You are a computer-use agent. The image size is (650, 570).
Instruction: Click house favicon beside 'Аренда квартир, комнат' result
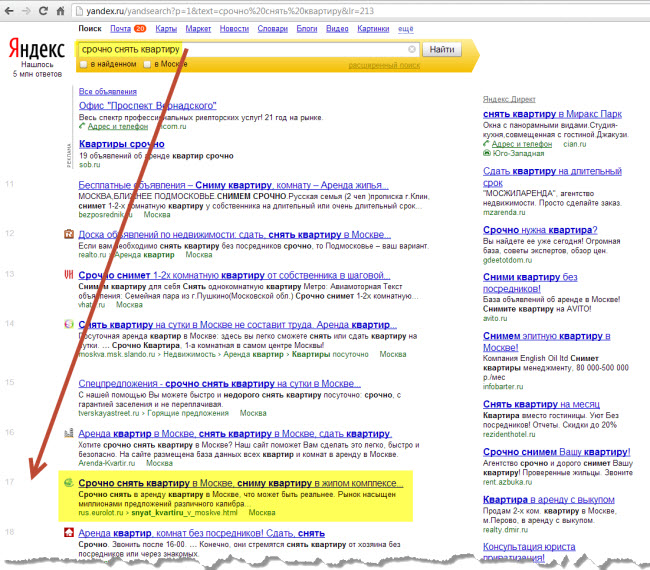[x=69, y=532]
